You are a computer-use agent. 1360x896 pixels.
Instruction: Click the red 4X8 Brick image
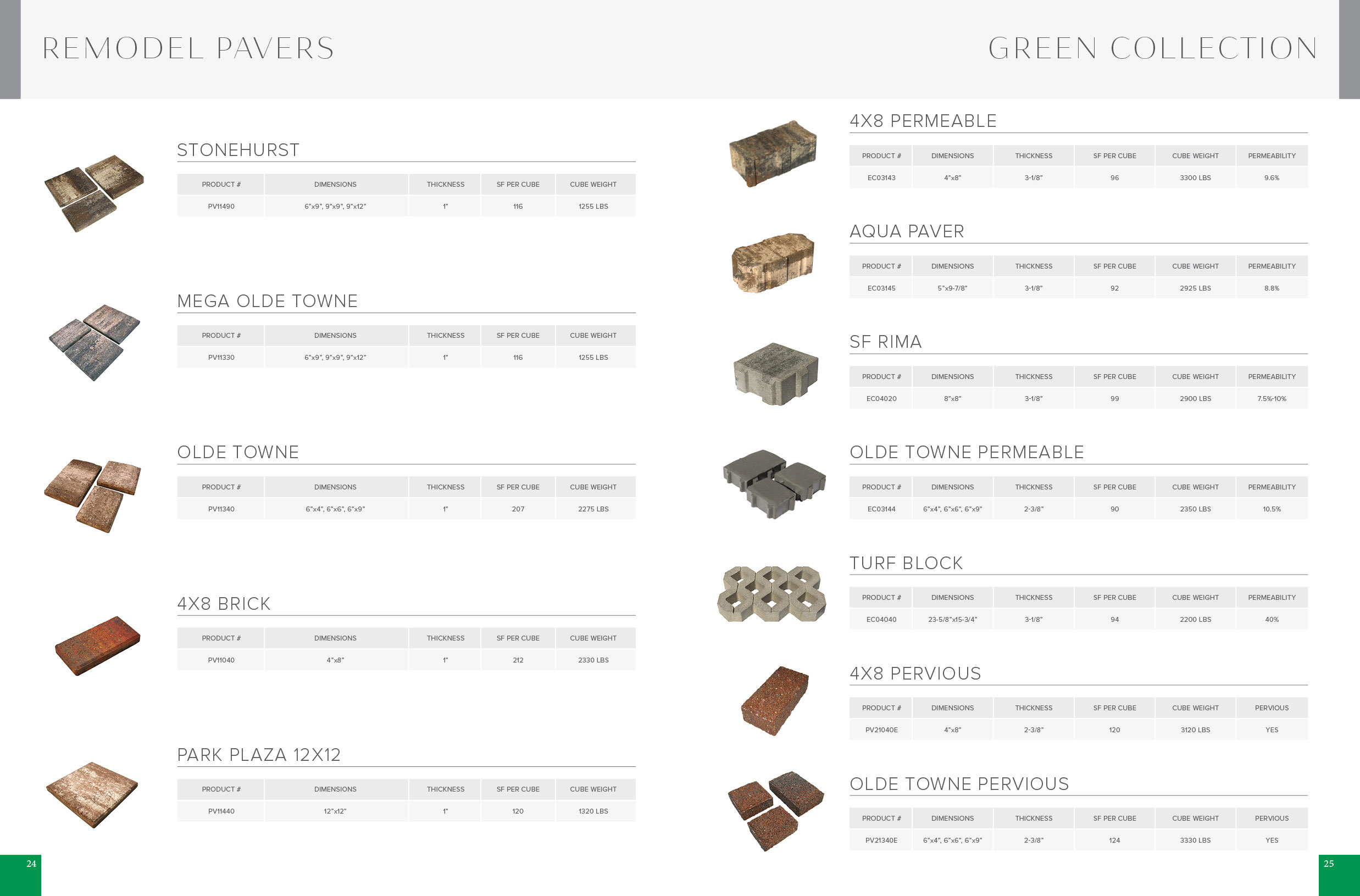98,645
